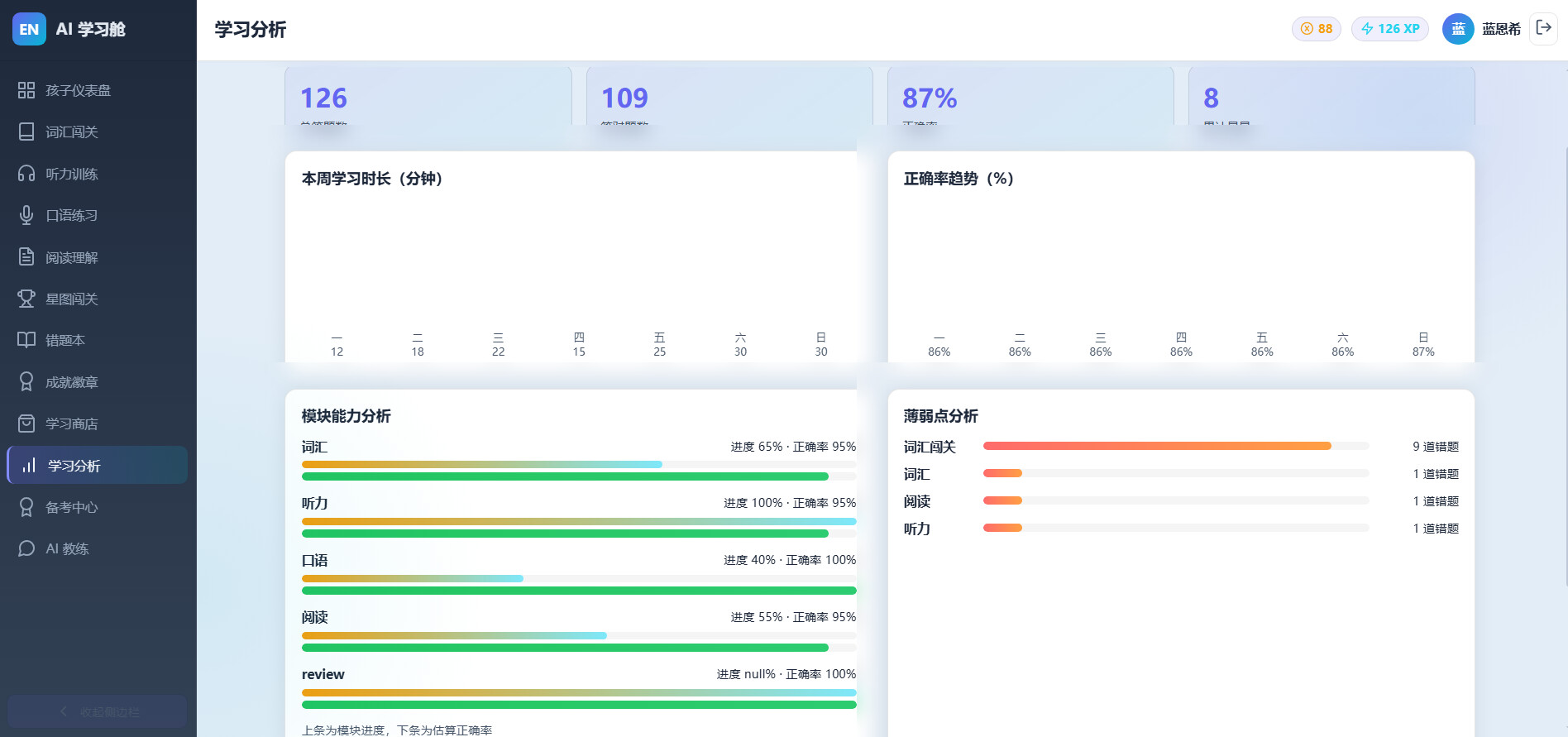Click the logout arrow icon
The width and height of the screenshot is (1568, 737).
click(1543, 28)
